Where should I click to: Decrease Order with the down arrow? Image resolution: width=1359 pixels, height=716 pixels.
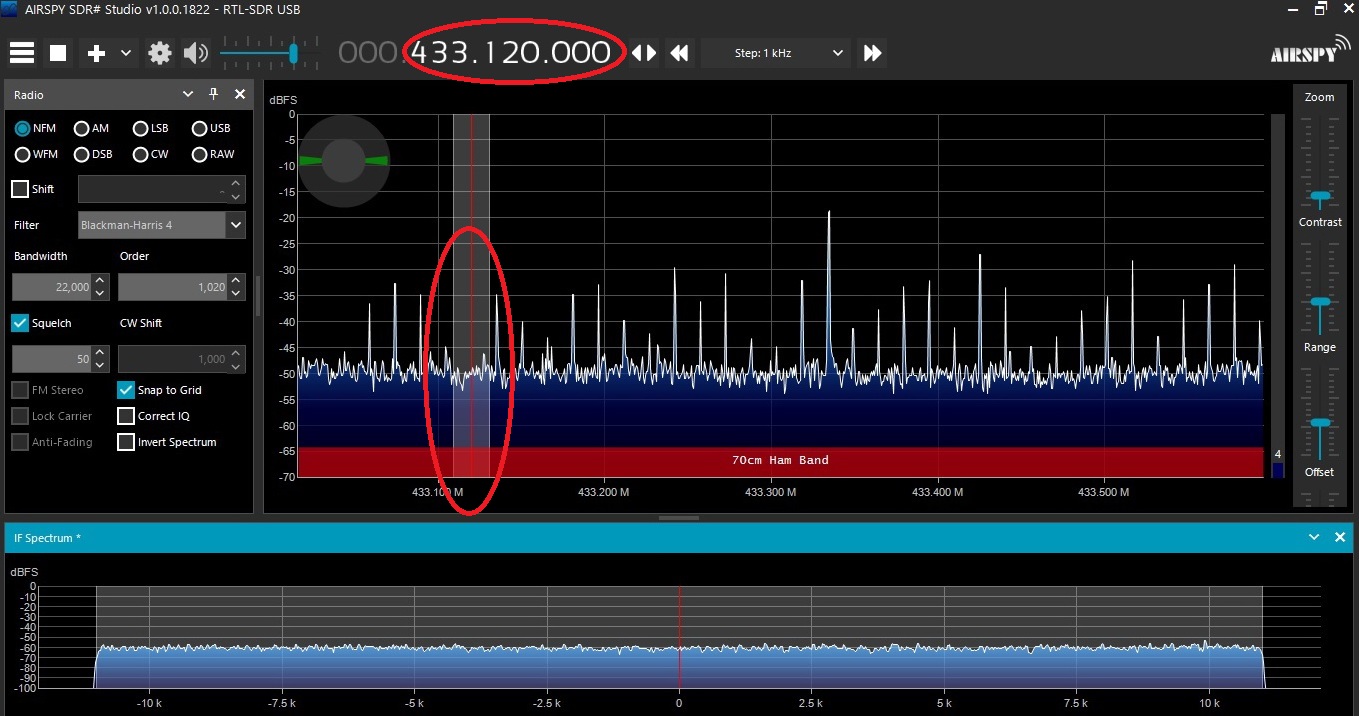pyautogui.click(x=236, y=294)
